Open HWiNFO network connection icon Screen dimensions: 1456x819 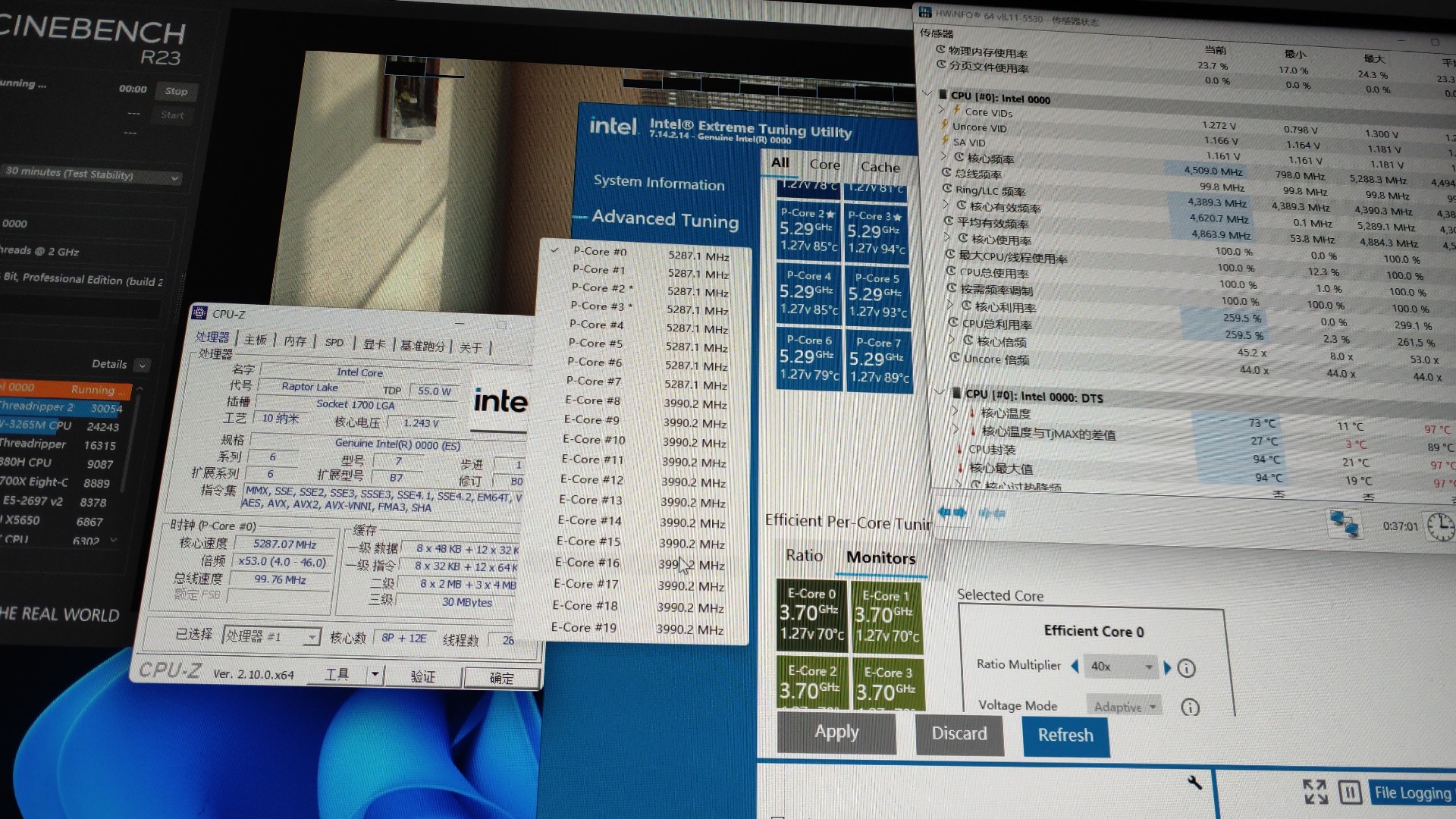1343,523
